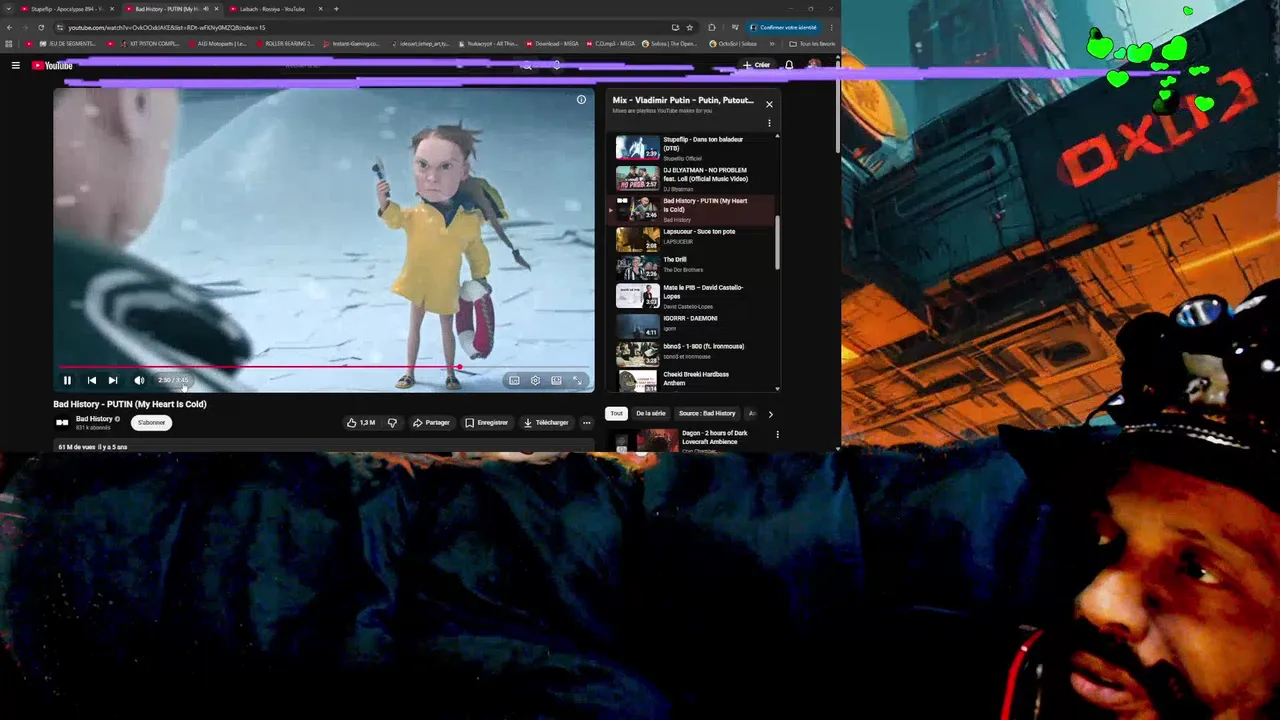Go to YouTube home via logo

pos(52,65)
